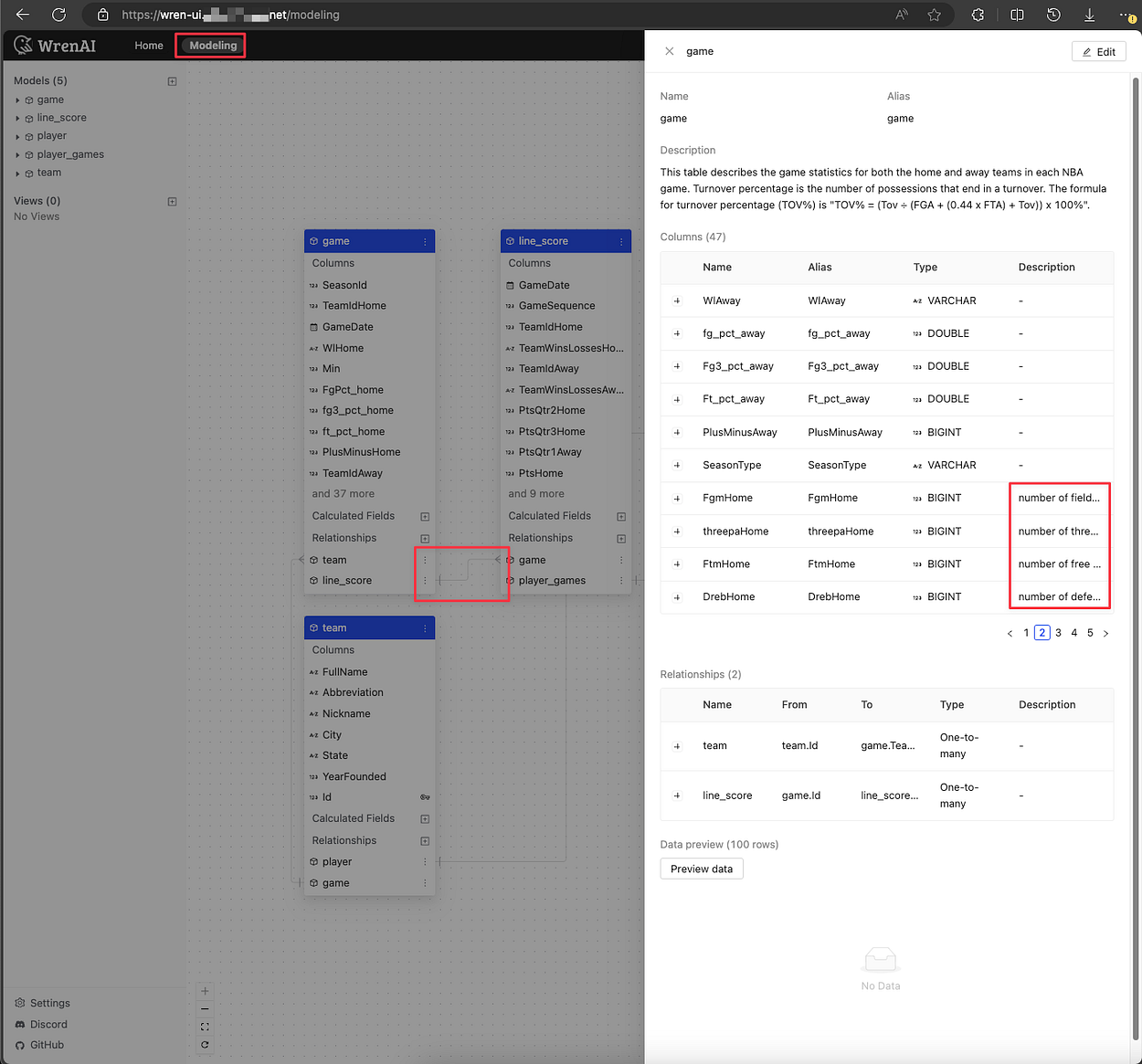Refresh the diagram layout icon
1142x1064 pixels.
205,1044
